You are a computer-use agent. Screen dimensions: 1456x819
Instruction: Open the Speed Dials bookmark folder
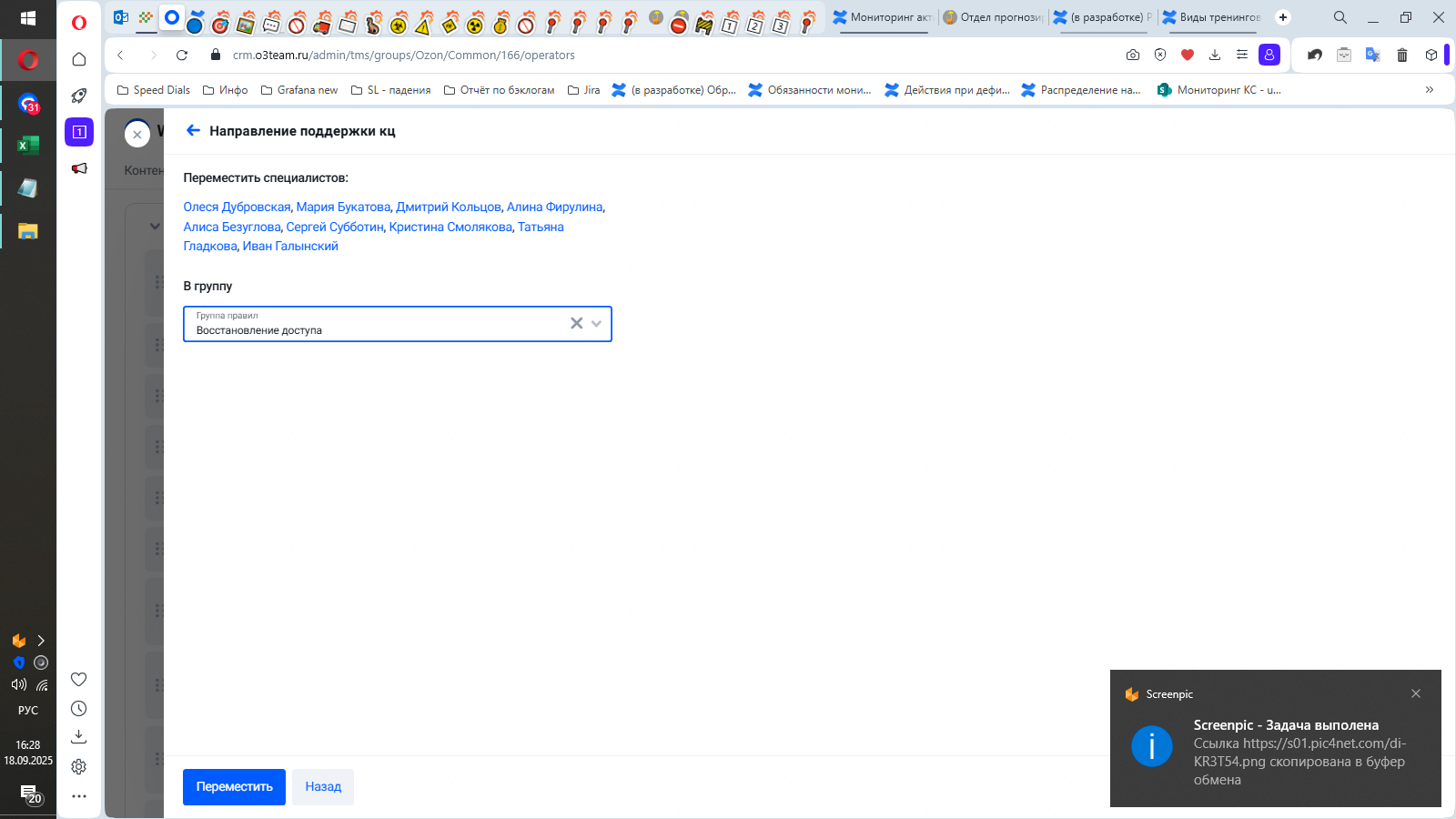(x=154, y=90)
